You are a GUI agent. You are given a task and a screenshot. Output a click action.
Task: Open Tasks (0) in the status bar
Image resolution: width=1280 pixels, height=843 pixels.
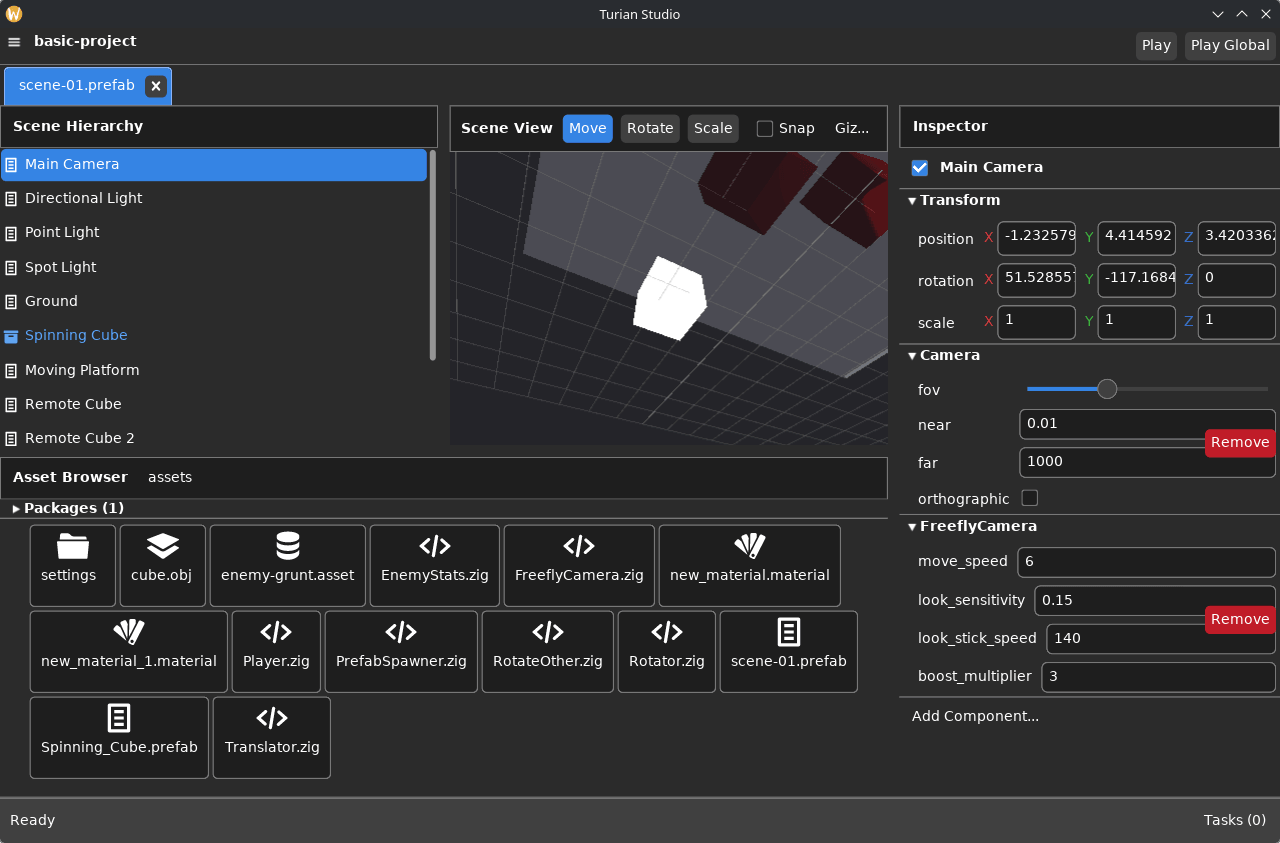pyautogui.click(x=1235, y=820)
